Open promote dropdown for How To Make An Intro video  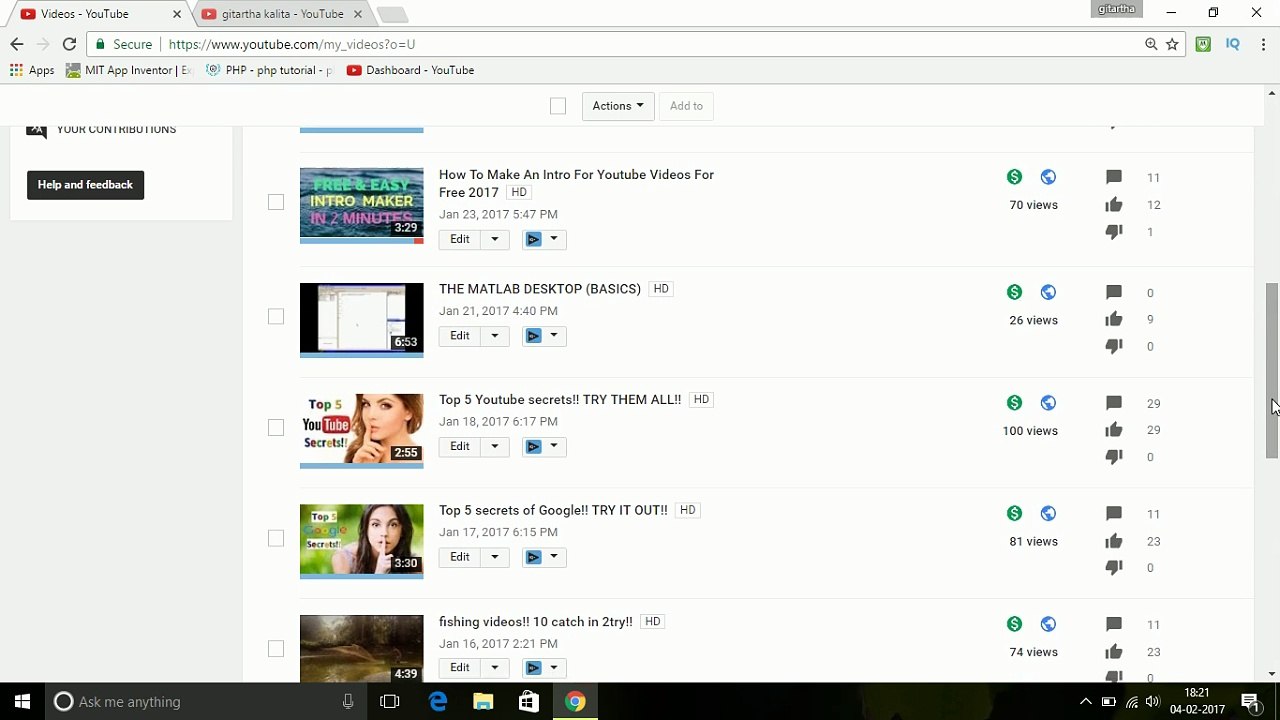(544, 239)
